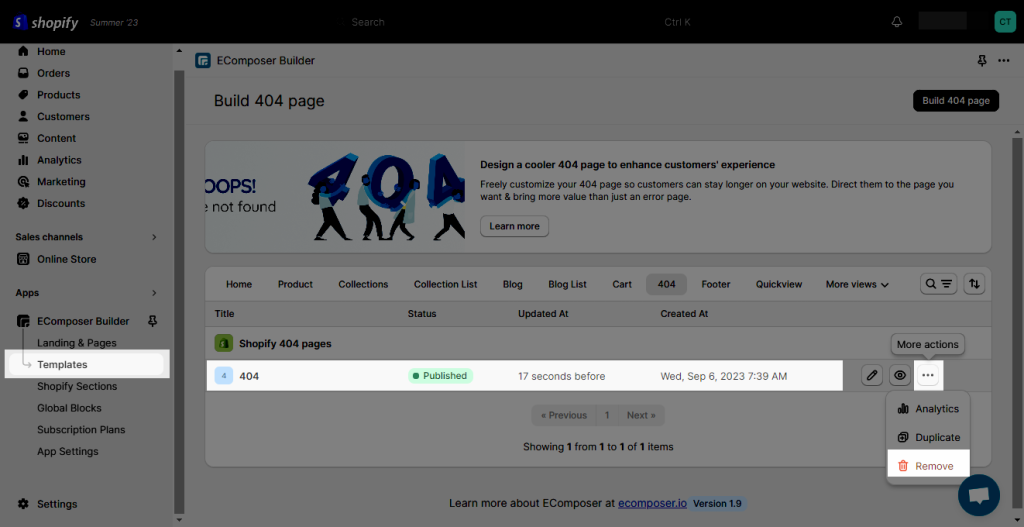Image resolution: width=1024 pixels, height=527 pixels.
Task: Click the Products tag icon
Action: (24, 95)
